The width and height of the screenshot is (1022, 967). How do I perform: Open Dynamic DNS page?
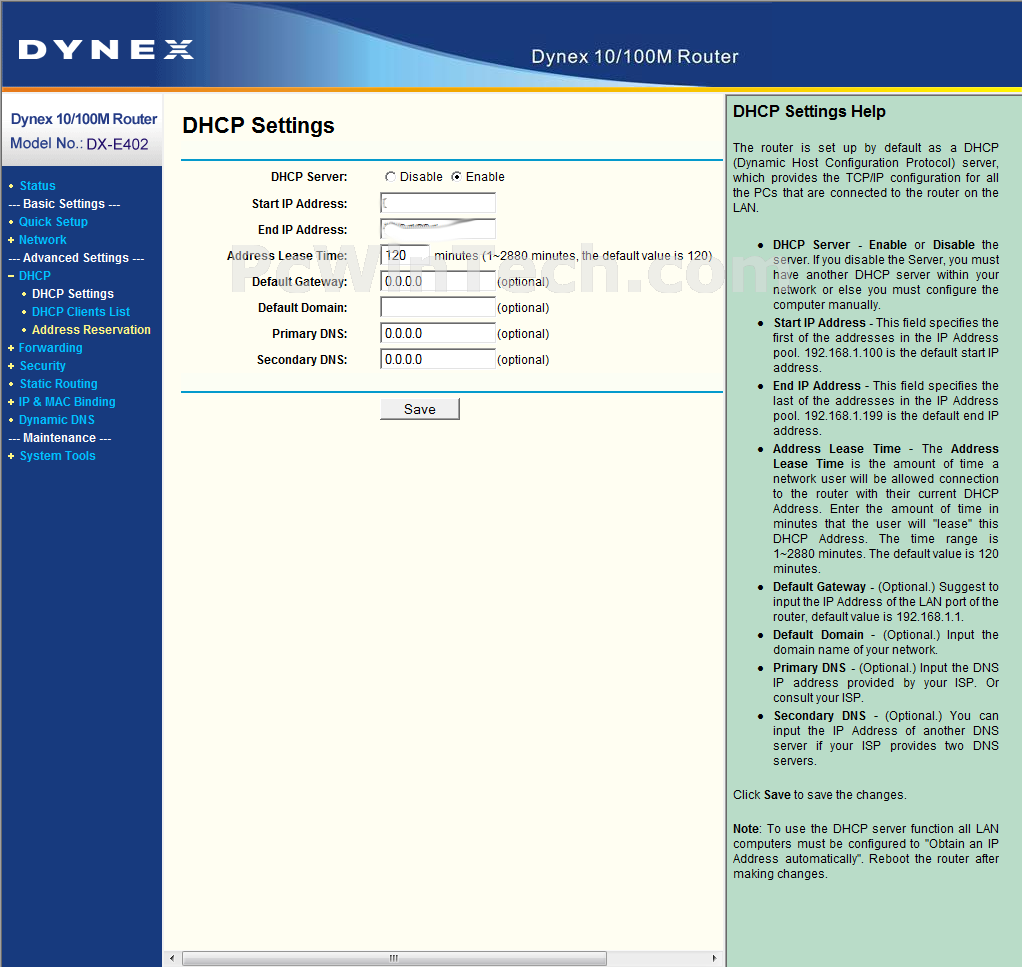(x=57, y=420)
